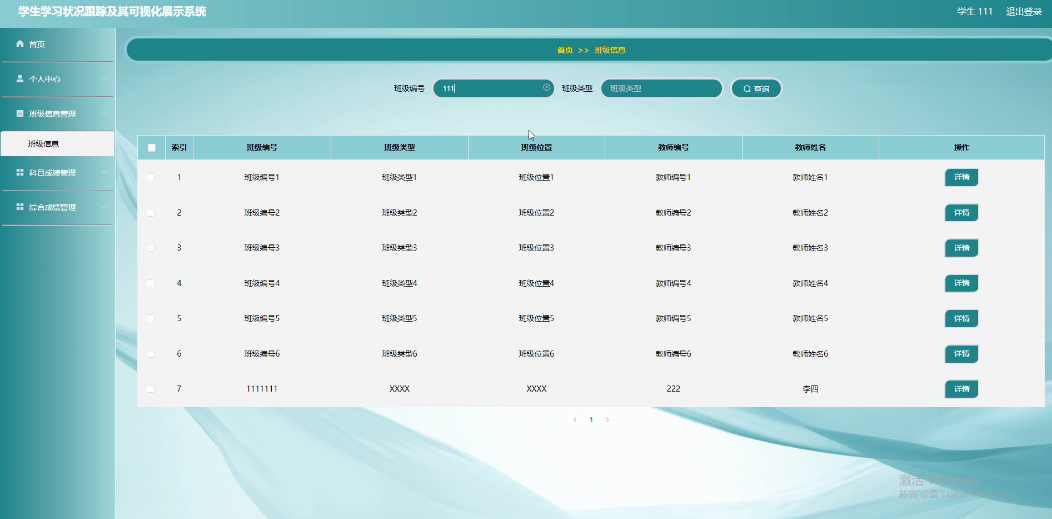Open 详情 for row 班级编号5
1052x519 pixels.
coord(961,319)
